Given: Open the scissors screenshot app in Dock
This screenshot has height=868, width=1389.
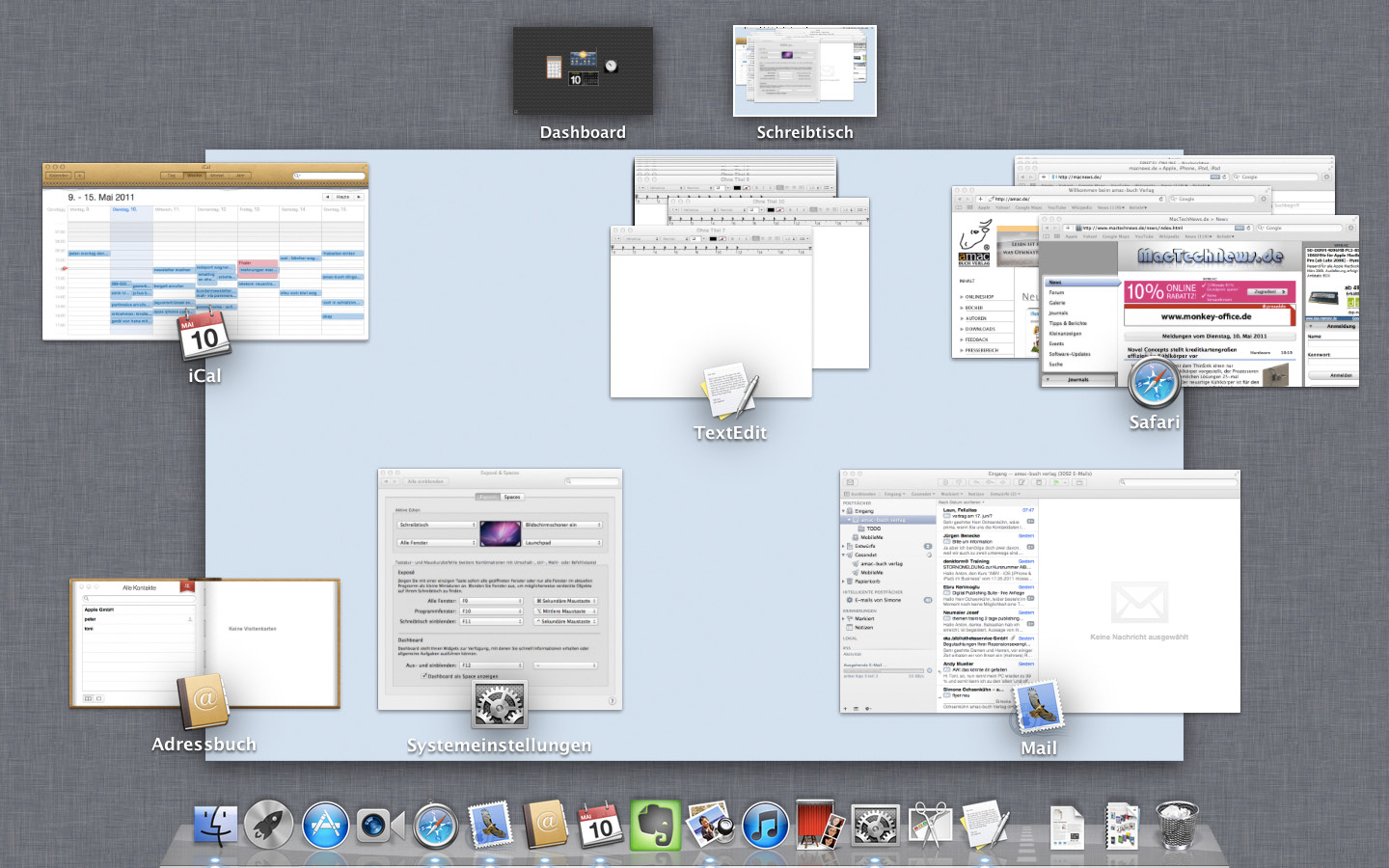Looking at the screenshot, I should click(930, 827).
